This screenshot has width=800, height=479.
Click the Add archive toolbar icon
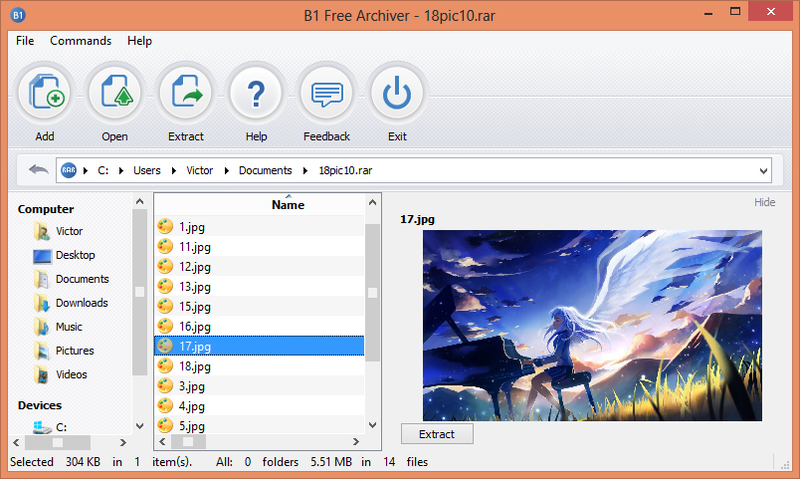(45, 93)
